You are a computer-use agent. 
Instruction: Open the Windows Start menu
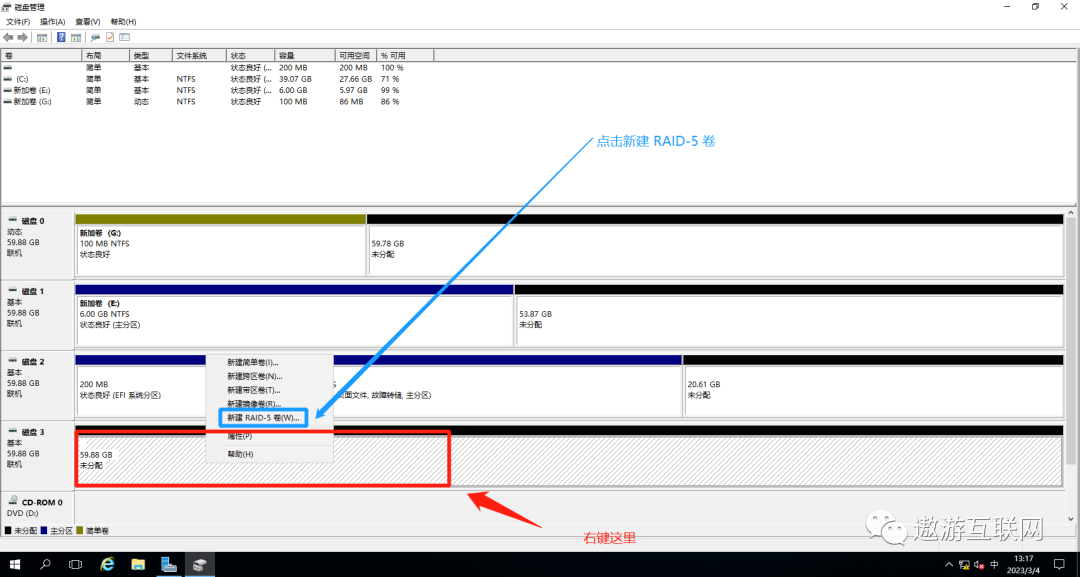pos(14,565)
